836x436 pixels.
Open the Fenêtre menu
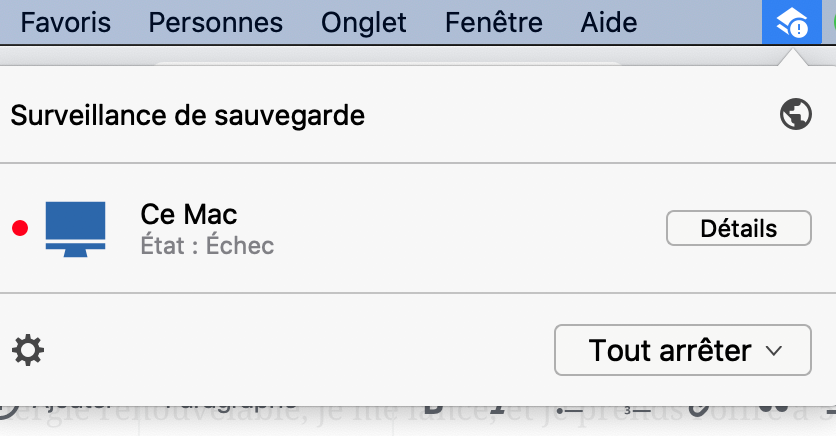pos(494,22)
